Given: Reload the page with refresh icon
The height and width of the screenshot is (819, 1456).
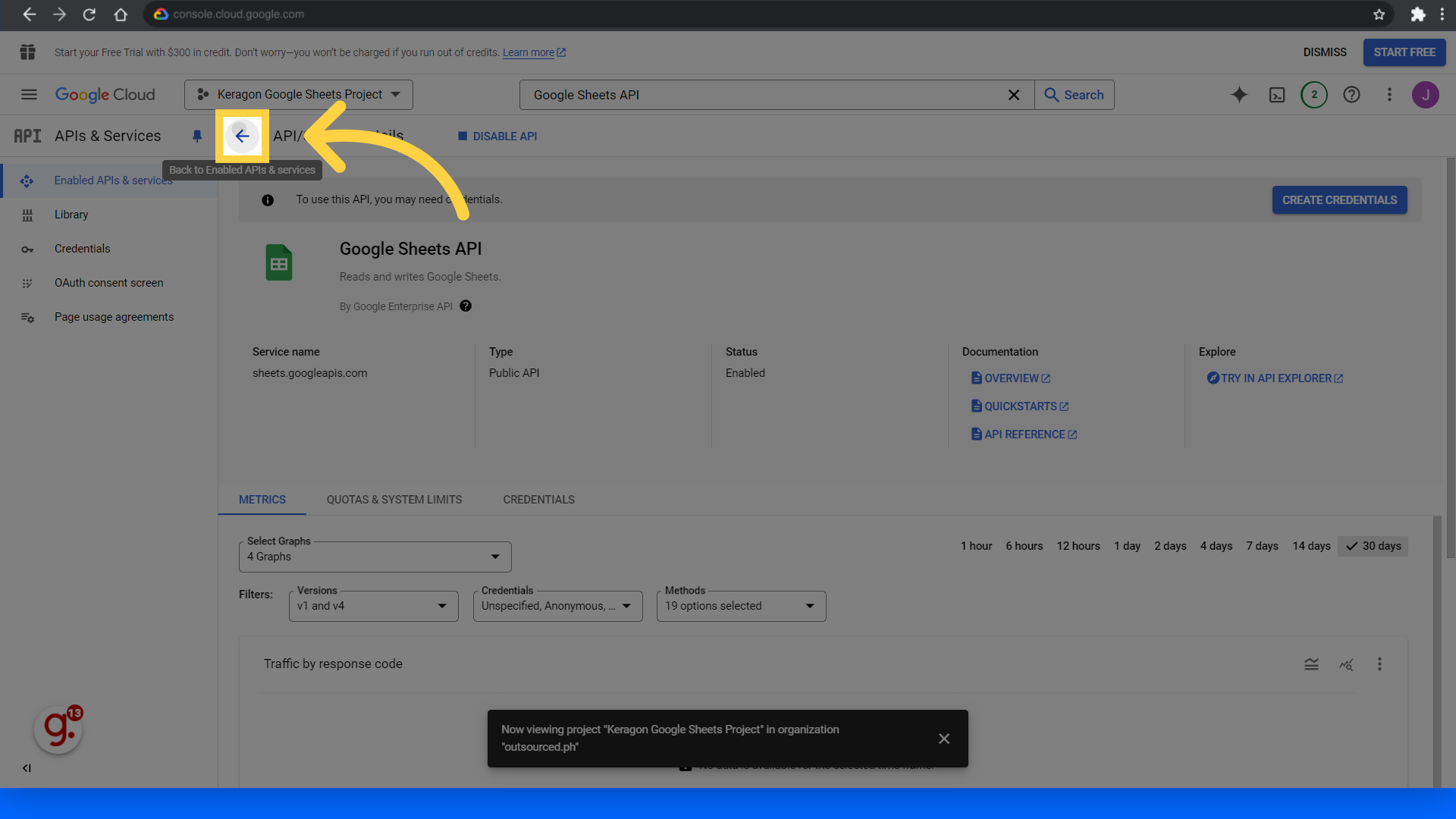Looking at the screenshot, I should pyautogui.click(x=89, y=14).
